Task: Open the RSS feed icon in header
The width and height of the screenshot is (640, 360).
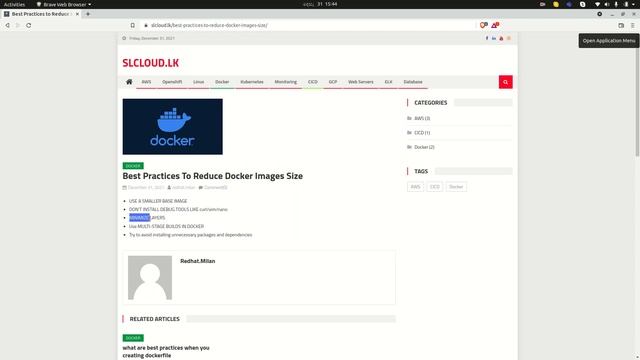Action: (x=509, y=38)
